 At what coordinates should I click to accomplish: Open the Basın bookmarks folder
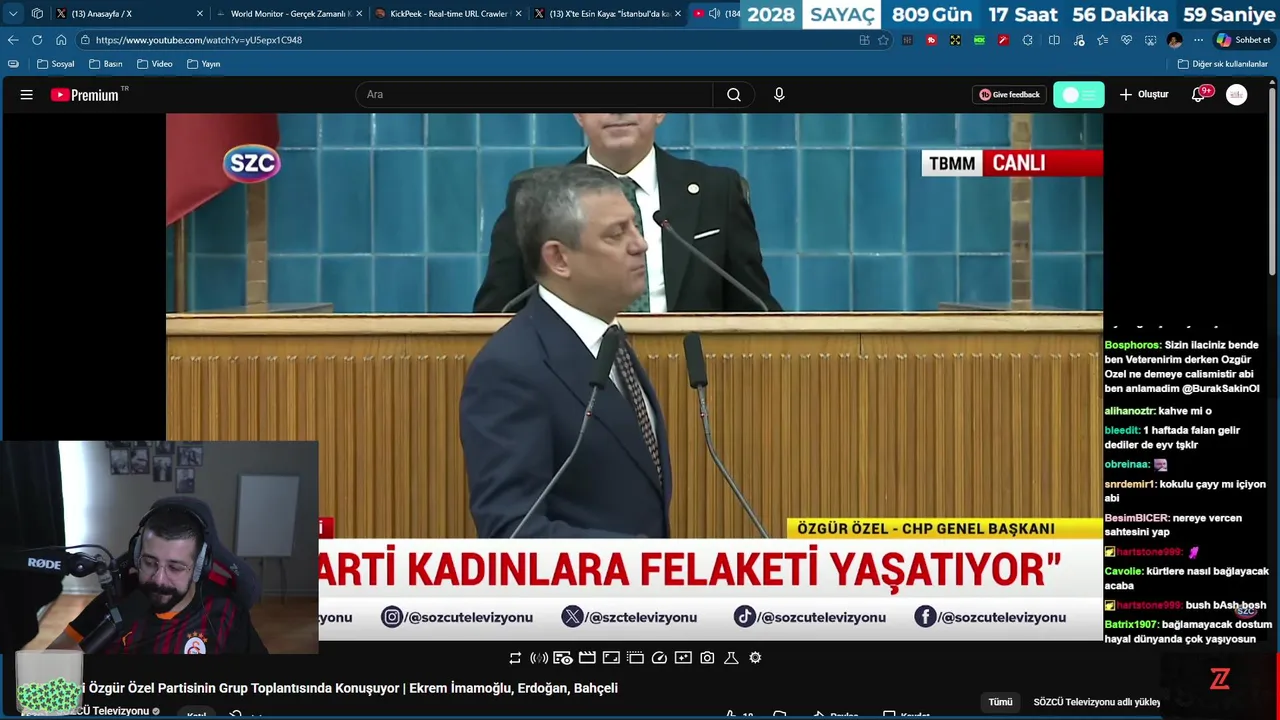pyautogui.click(x=105, y=64)
